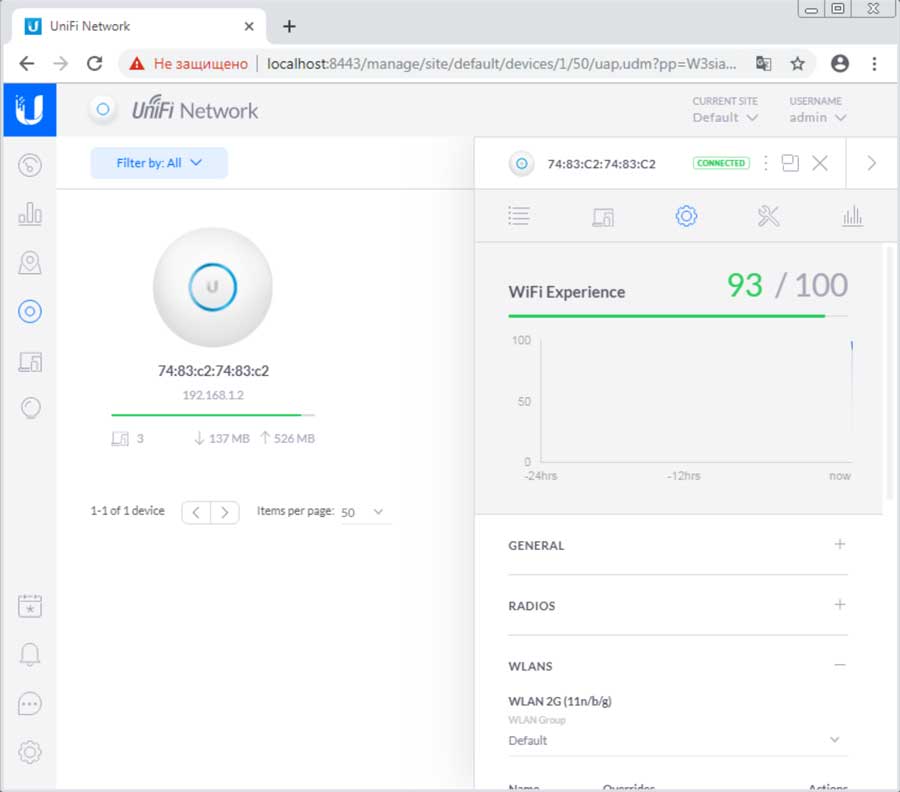
Task: Open the admin username dropdown
Action: tap(817, 117)
